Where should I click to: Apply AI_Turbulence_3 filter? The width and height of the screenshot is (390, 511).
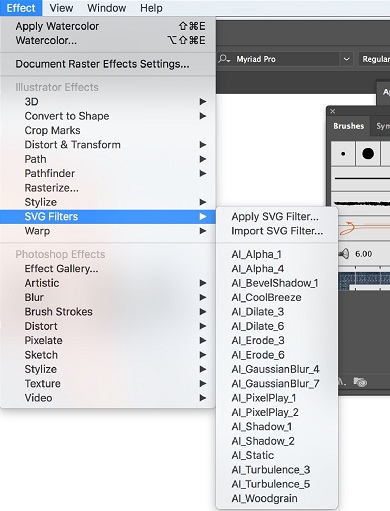(277, 469)
